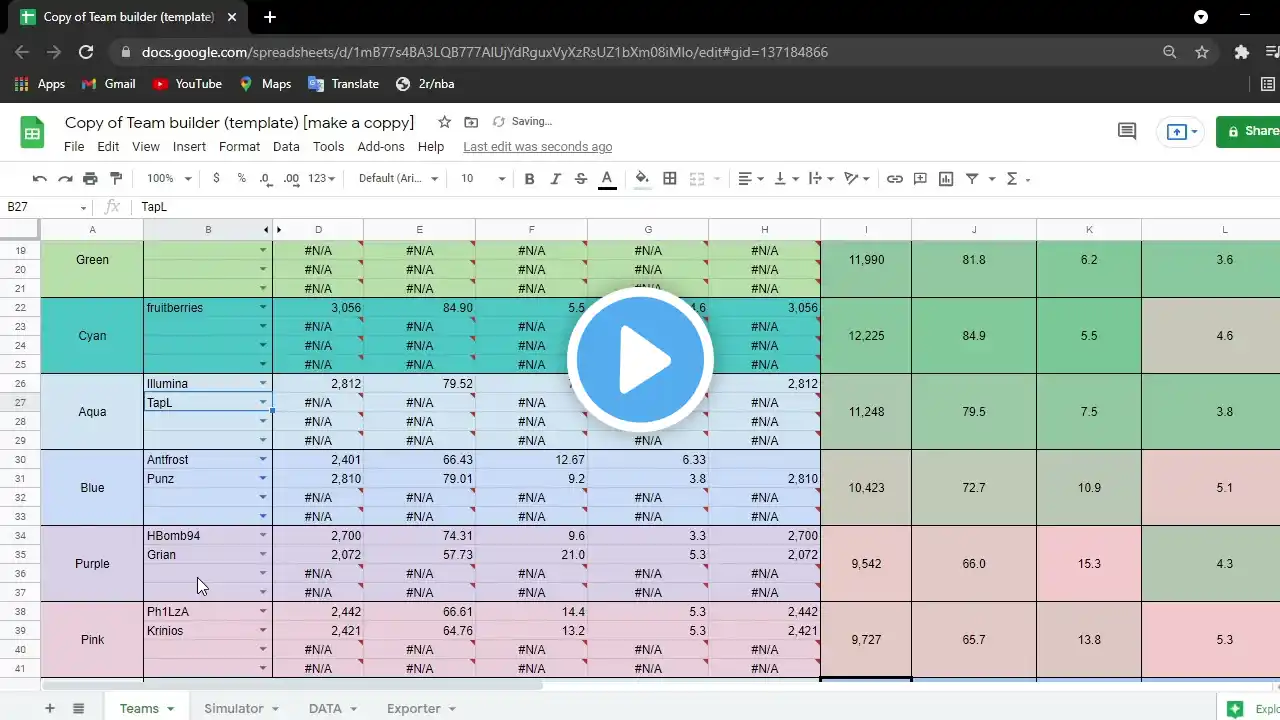Toggle italic formatting
This screenshot has width=1280, height=720.
point(555,179)
